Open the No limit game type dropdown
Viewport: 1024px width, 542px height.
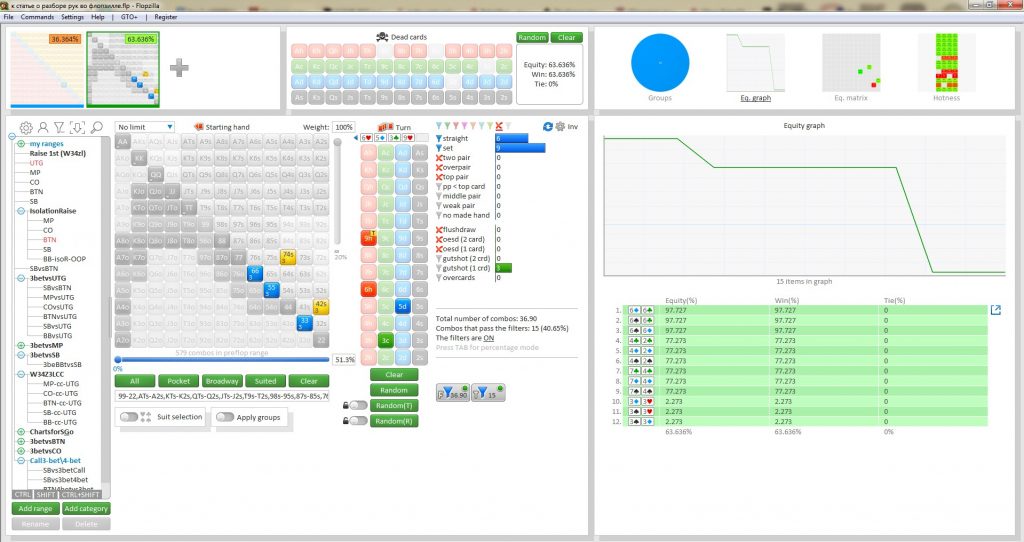145,127
